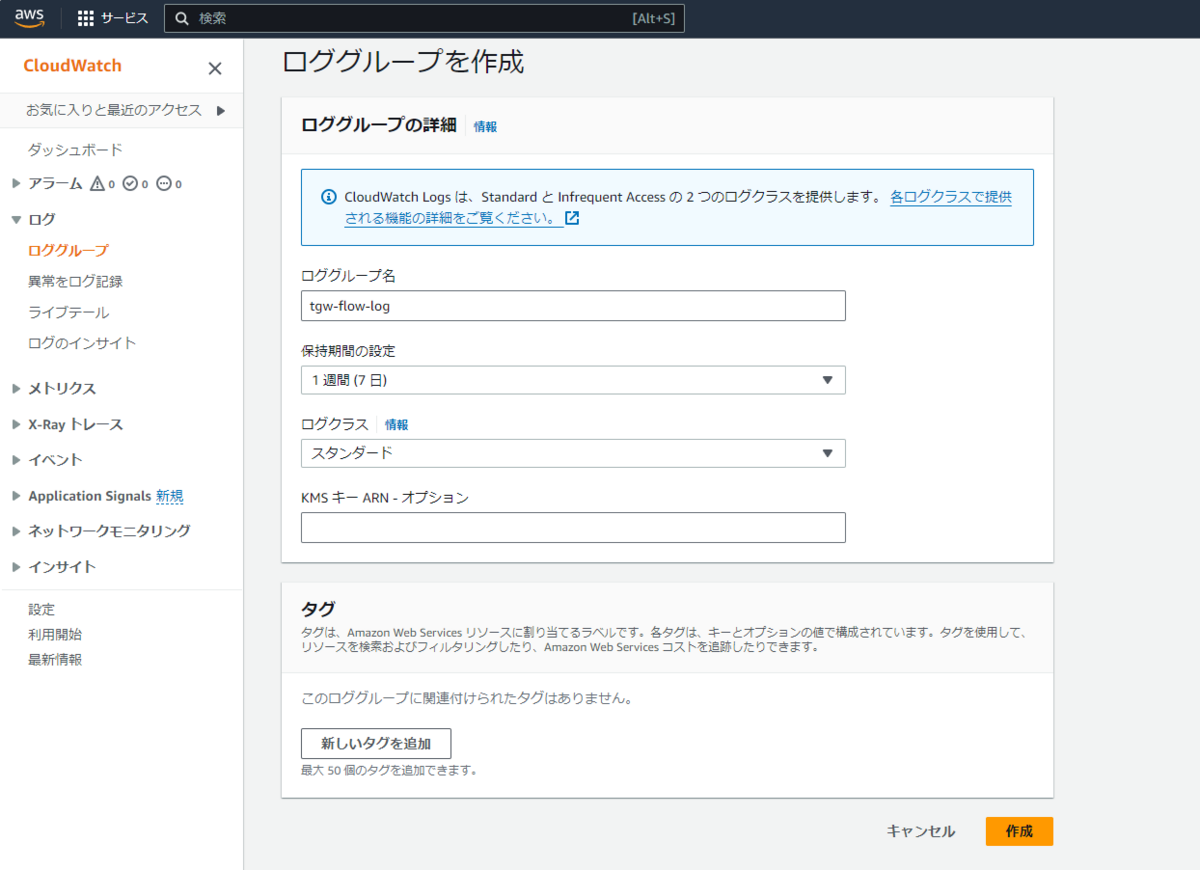Open log class feature details link
The width and height of the screenshot is (1200, 870).
tap(678, 208)
